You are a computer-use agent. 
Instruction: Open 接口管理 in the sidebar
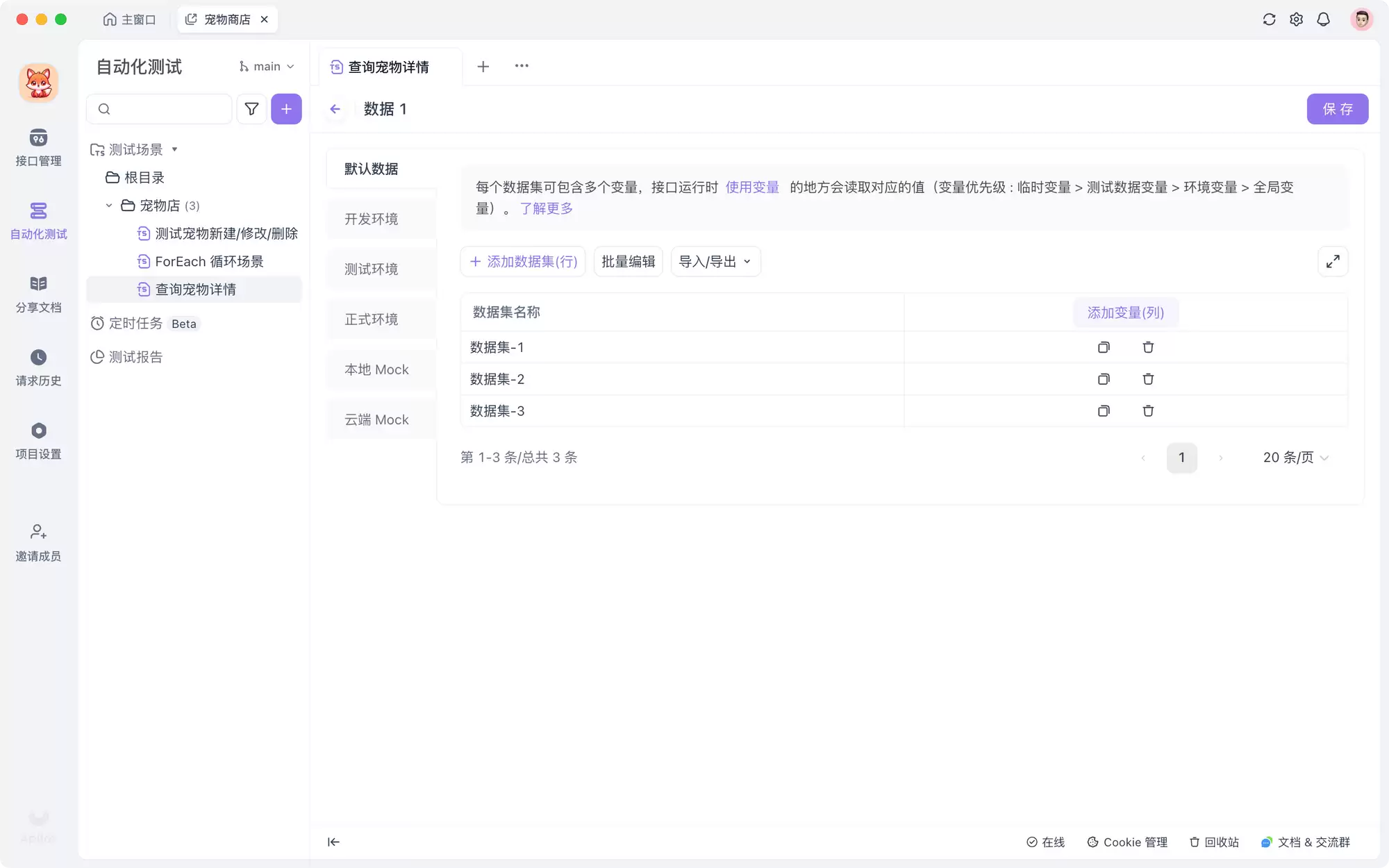click(x=38, y=148)
